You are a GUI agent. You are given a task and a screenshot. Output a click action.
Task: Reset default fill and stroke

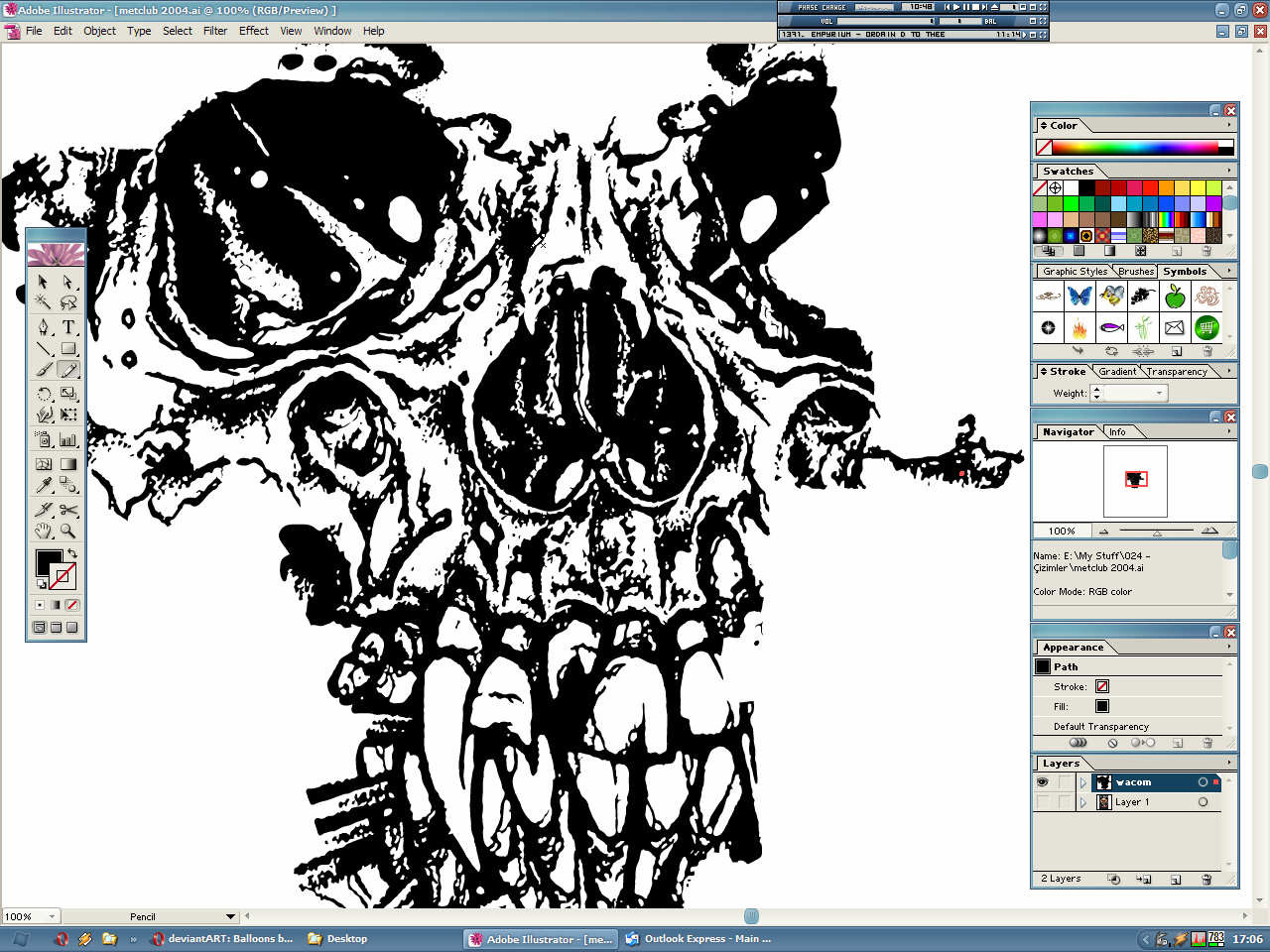click(41, 585)
